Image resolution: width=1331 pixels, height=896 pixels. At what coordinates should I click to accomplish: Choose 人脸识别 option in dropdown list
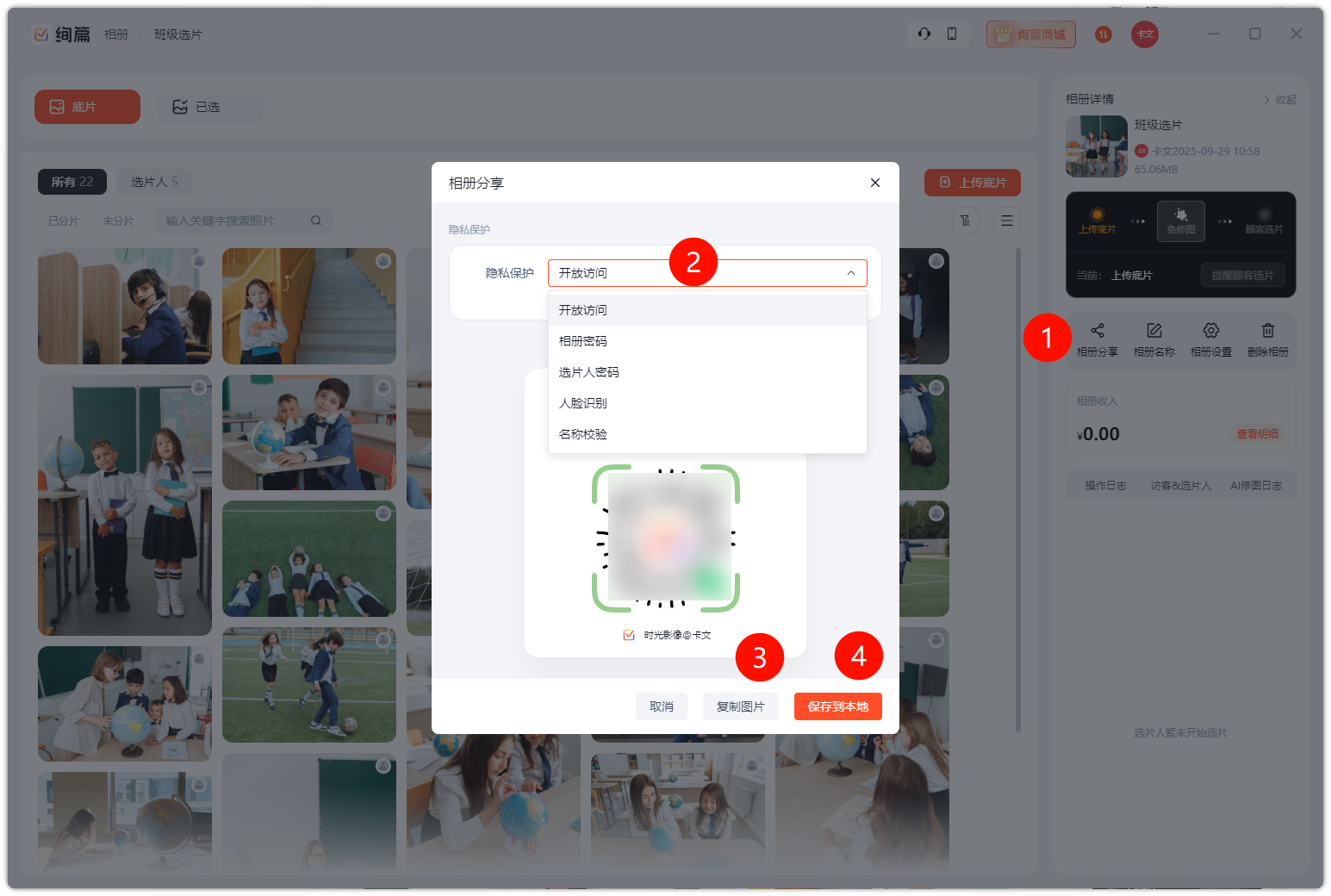pyautogui.click(x=583, y=403)
